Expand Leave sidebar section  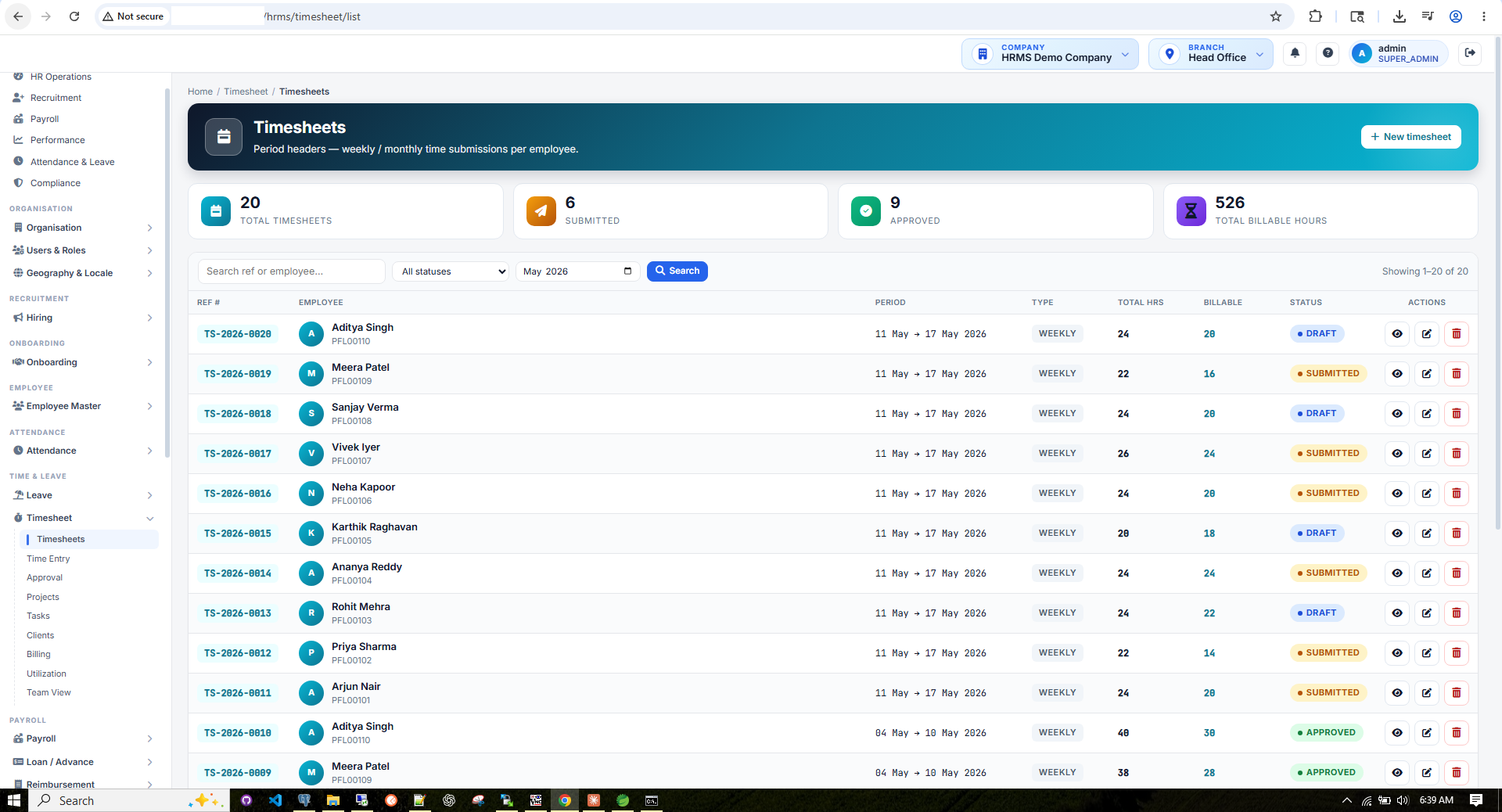(84, 495)
